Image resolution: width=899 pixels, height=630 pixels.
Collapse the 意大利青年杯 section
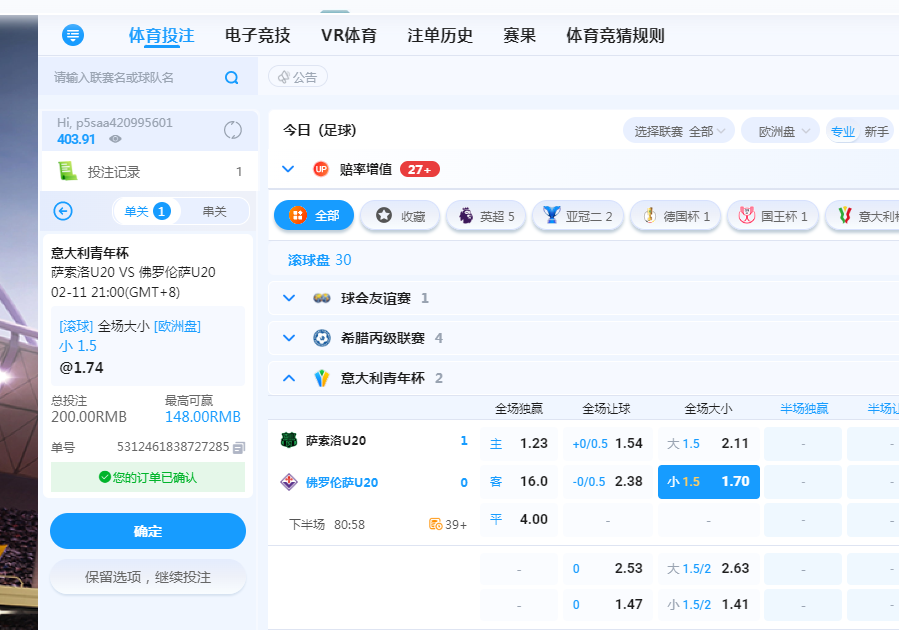[x=289, y=378]
